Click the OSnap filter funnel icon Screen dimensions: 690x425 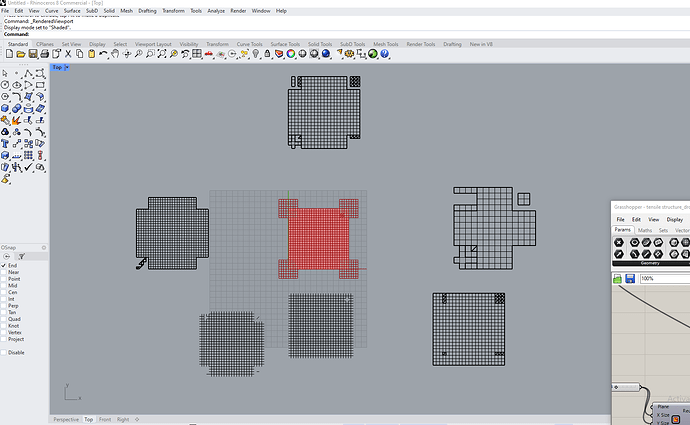[x=21, y=256]
